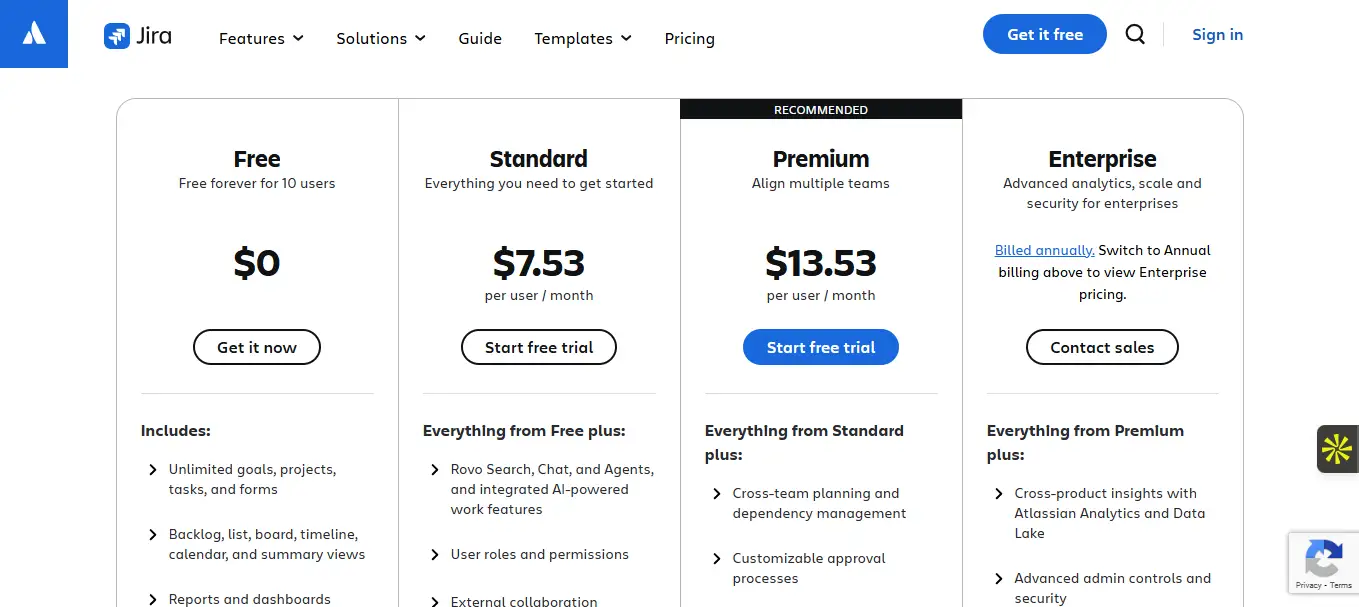The width and height of the screenshot is (1359, 607).
Task: Click the Jira logo in the navbar
Action: pos(137,35)
